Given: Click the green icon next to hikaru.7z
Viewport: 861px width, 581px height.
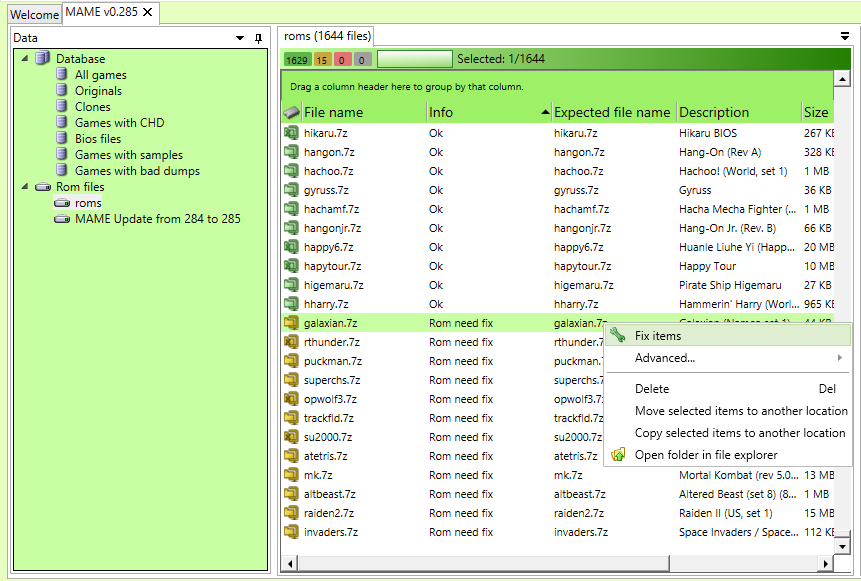Looking at the screenshot, I should point(291,133).
